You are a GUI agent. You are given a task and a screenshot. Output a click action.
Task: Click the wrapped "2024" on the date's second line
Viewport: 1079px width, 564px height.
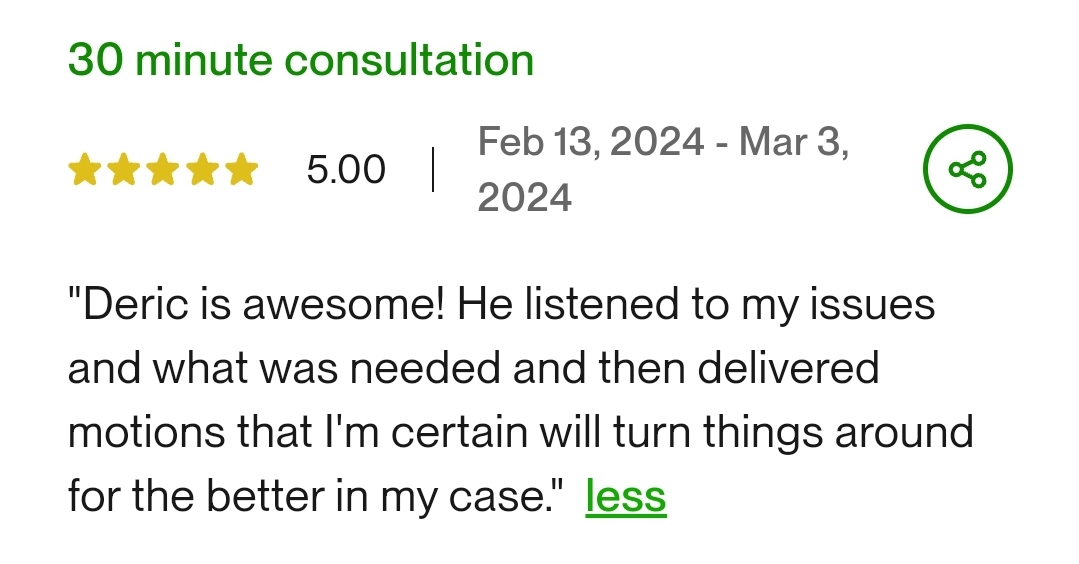click(524, 198)
